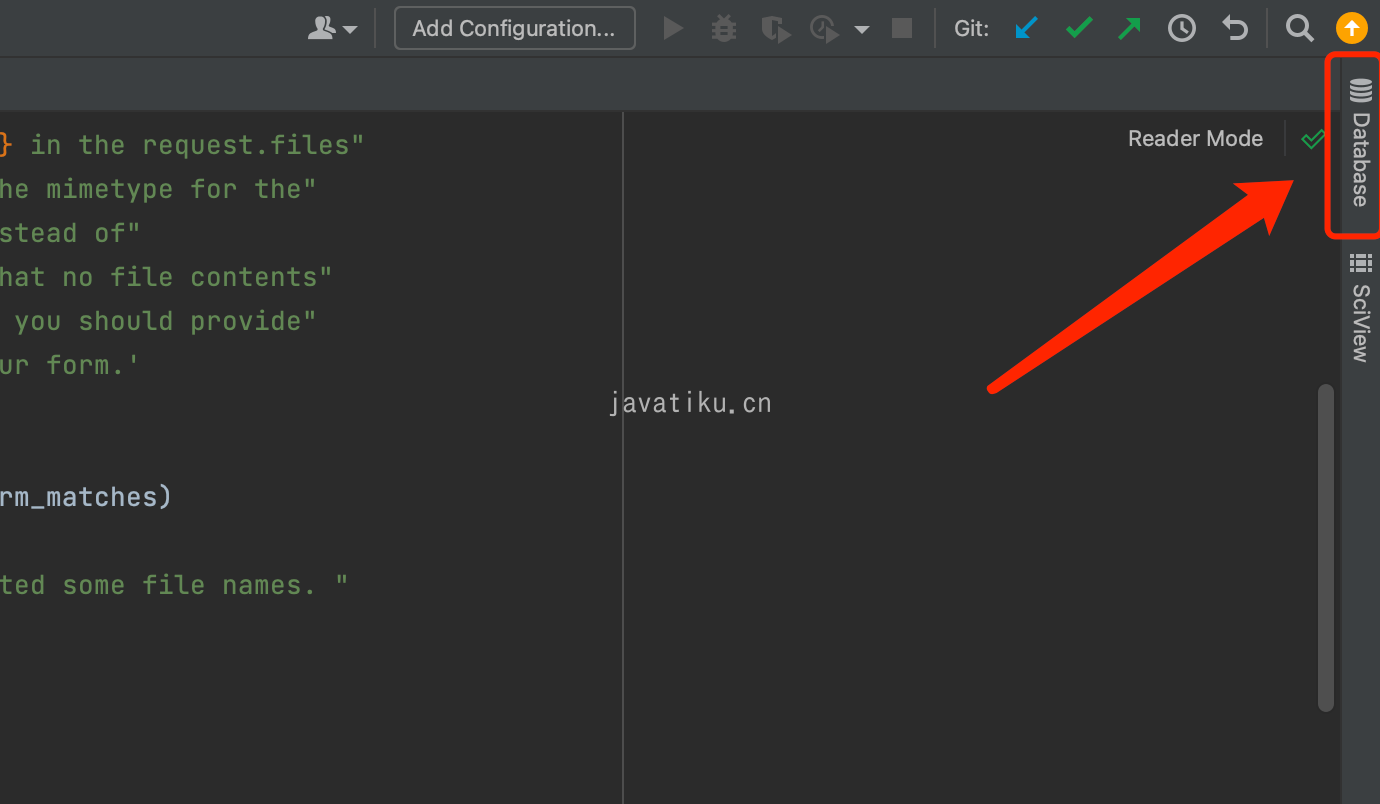Click the green inspections checkmark icon
Image resolution: width=1380 pixels, height=804 pixels.
tap(1312, 139)
